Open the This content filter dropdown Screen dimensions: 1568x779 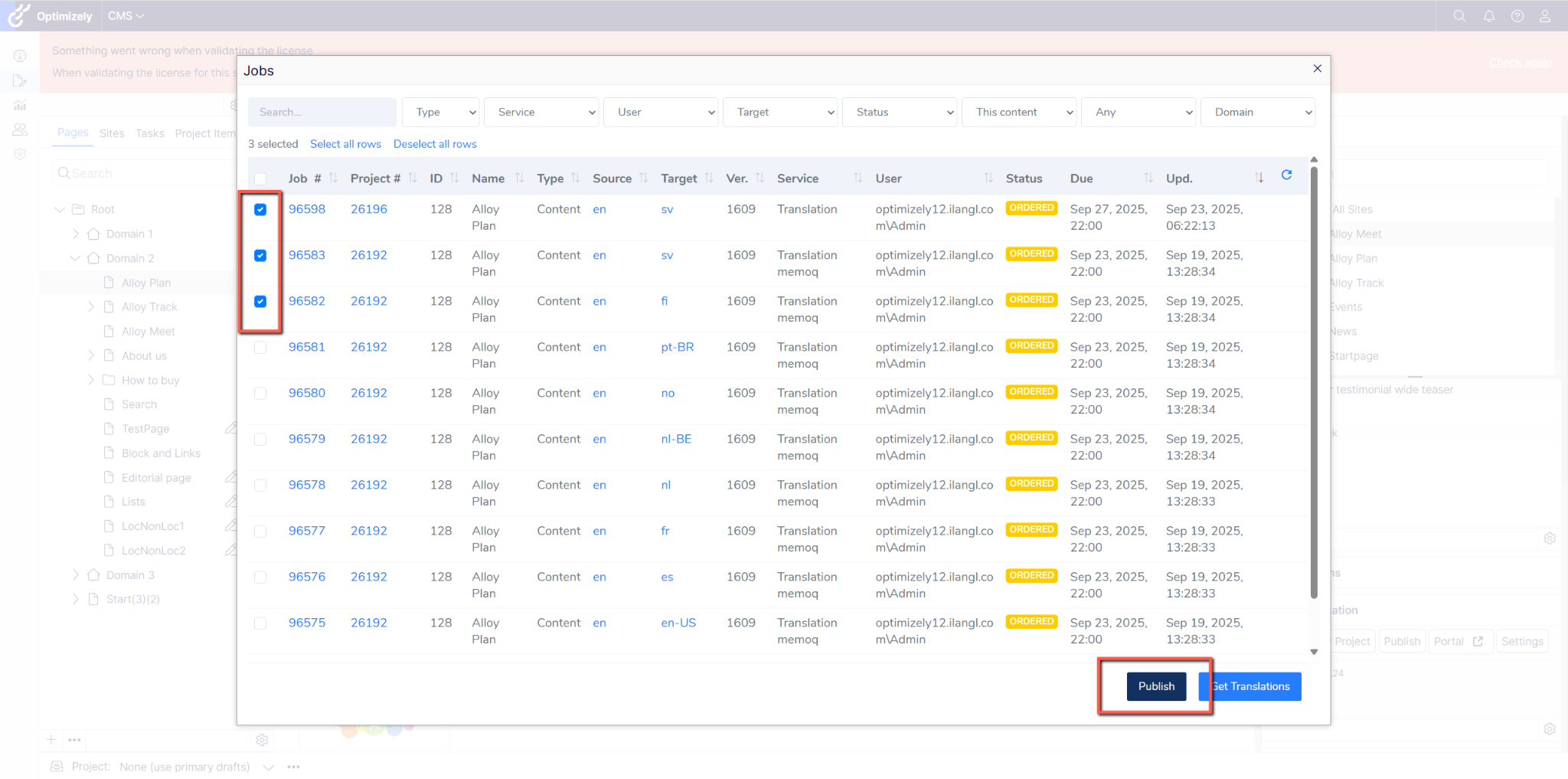(1019, 112)
